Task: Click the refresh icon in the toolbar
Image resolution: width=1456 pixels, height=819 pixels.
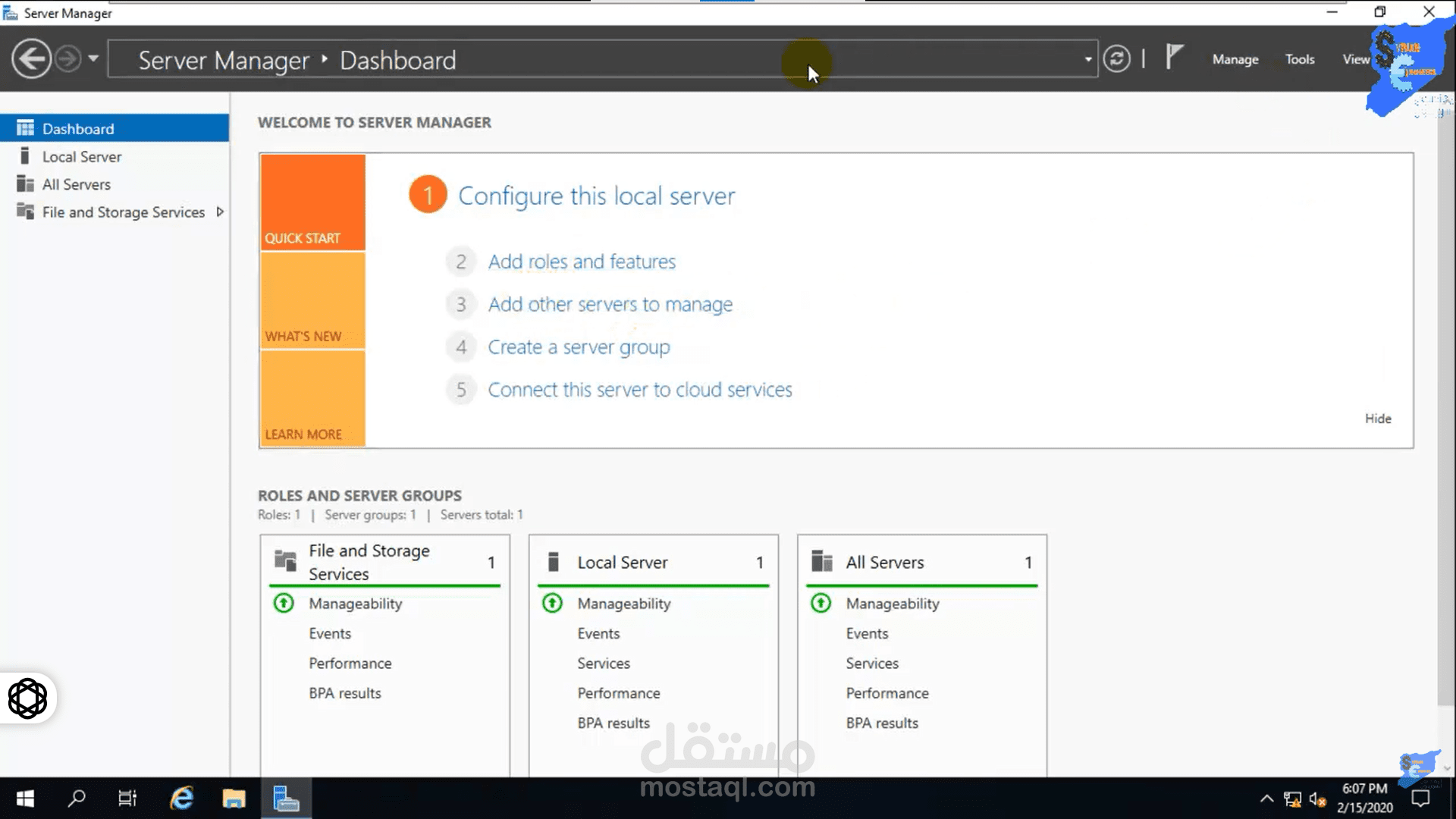Action: click(x=1116, y=58)
